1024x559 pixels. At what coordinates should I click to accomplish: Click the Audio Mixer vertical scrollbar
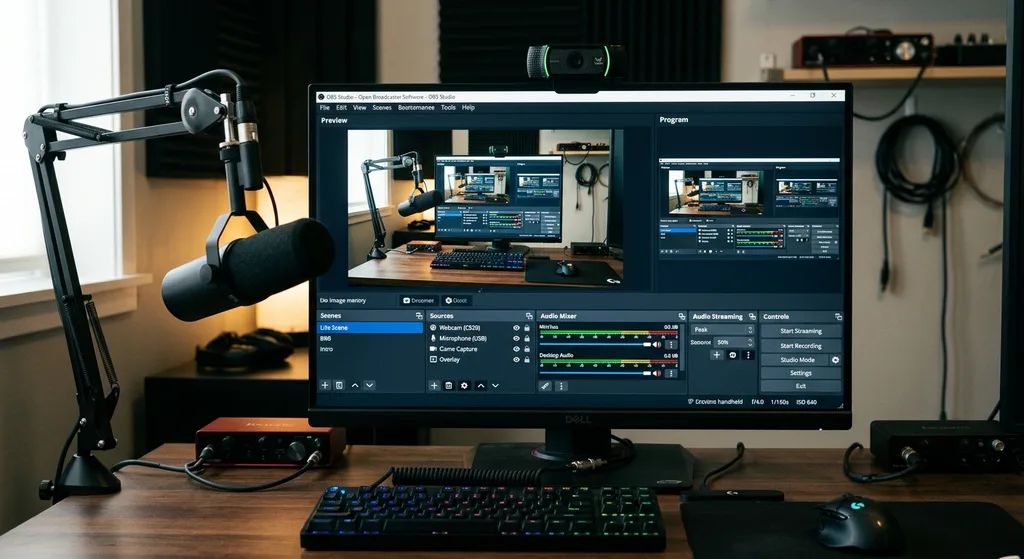(x=682, y=349)
